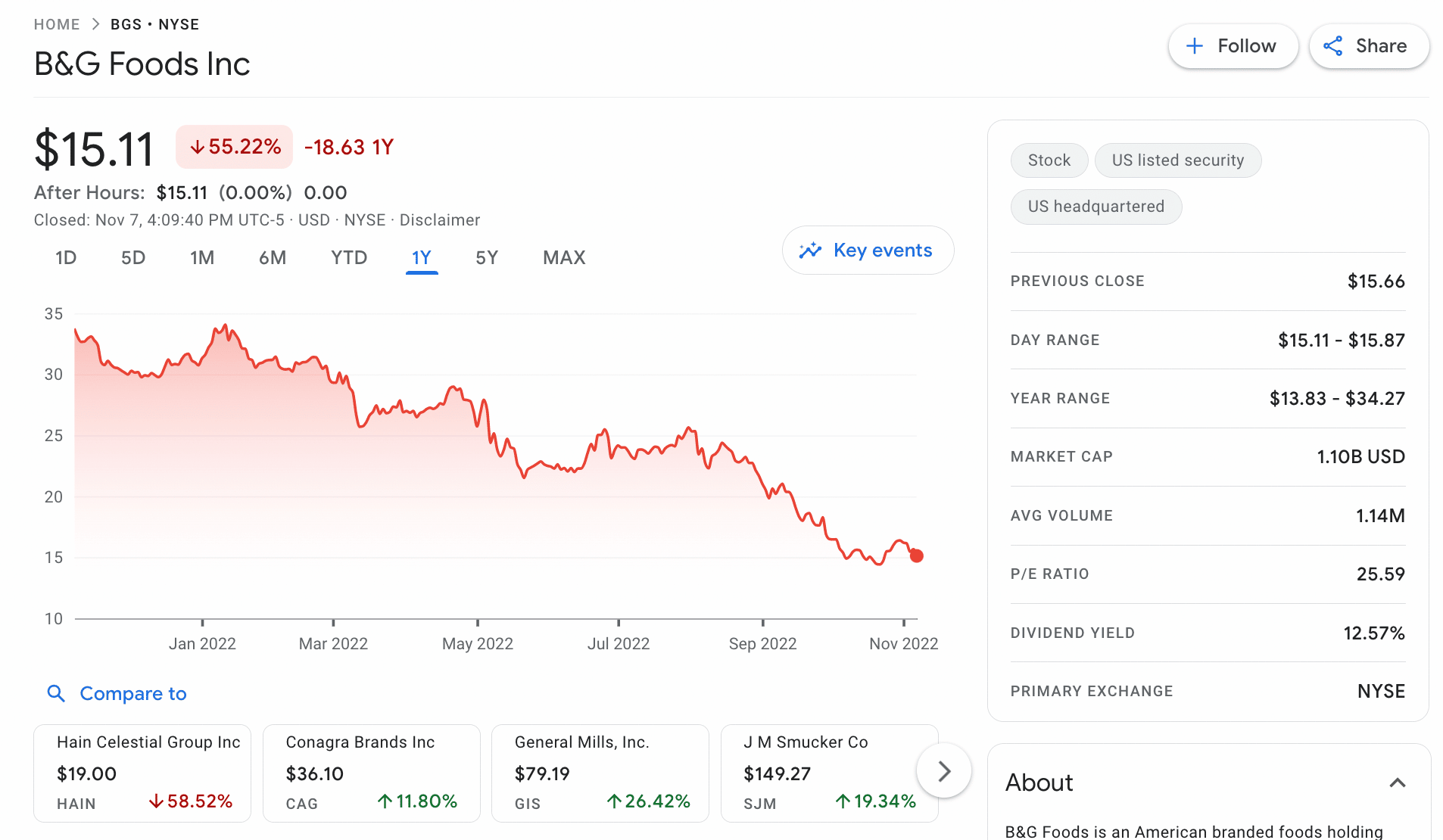Screen dimensions: 1443x840
Task: Select the 5D time range tab
Action: click(133, 258)
